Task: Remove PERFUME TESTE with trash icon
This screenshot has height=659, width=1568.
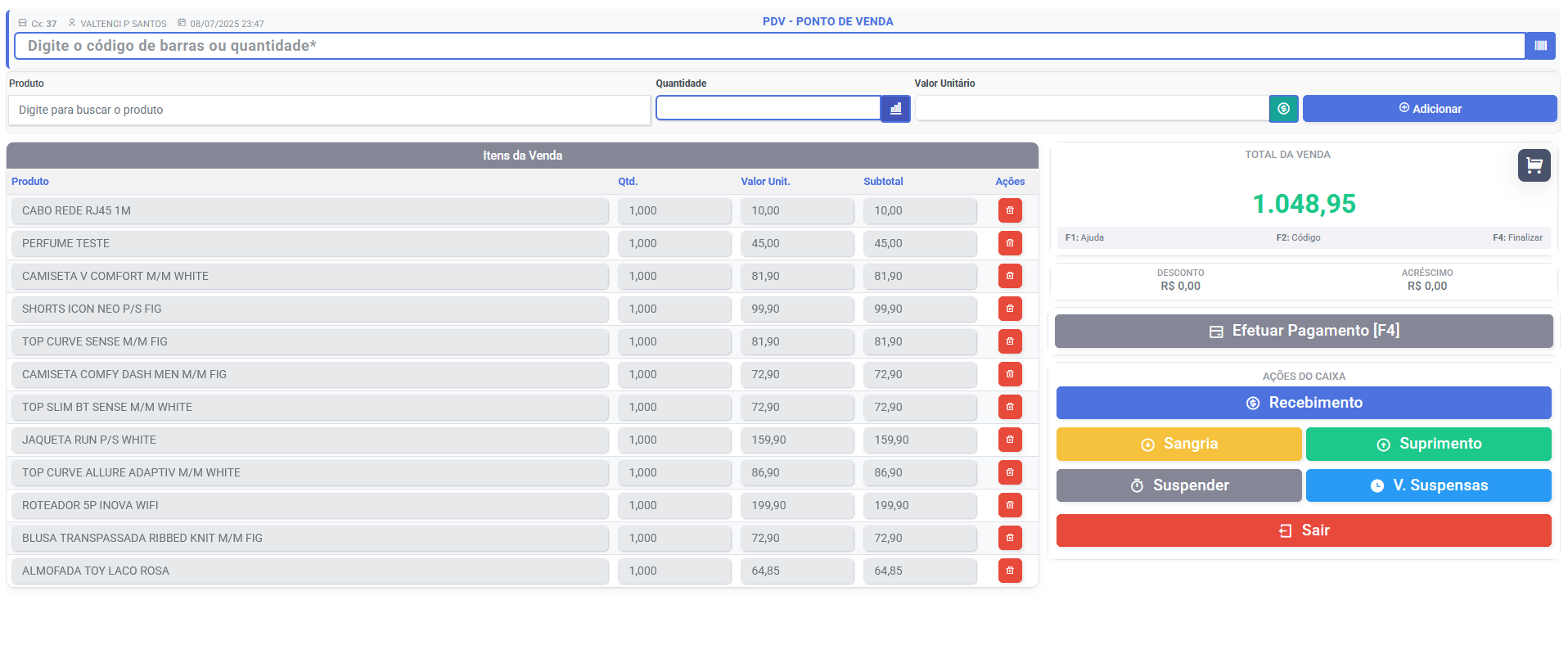Action: (x=1010, y=243)
